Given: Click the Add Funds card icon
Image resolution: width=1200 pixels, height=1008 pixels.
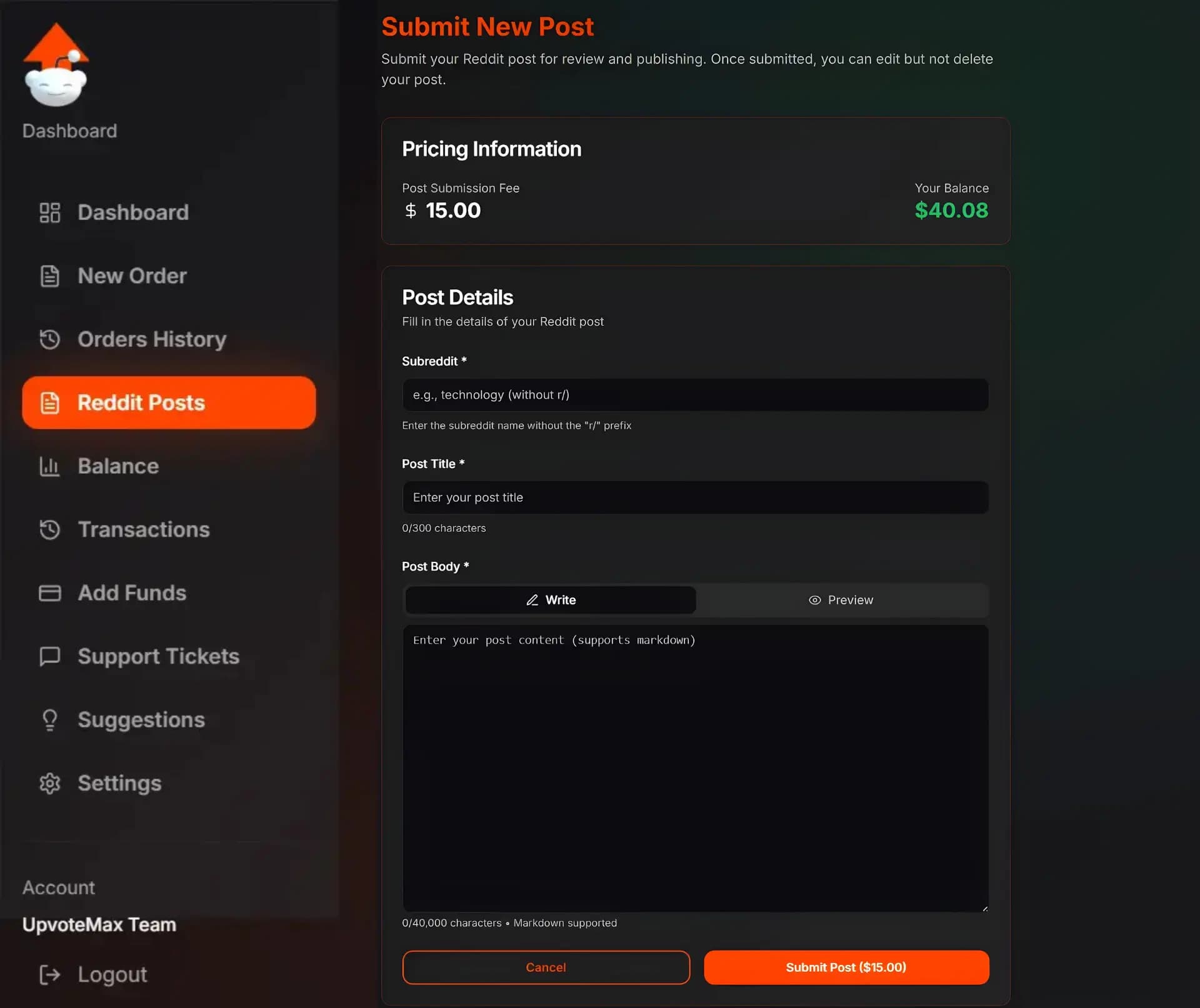Looking at the screenshot, I should pos(50,593).
